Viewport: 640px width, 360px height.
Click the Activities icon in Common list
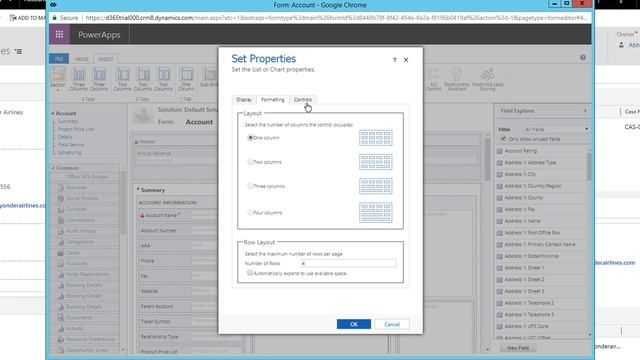61,188
